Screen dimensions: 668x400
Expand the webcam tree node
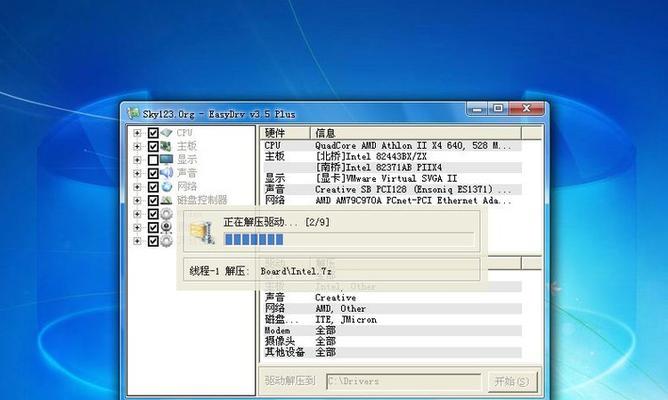(137, 227)
